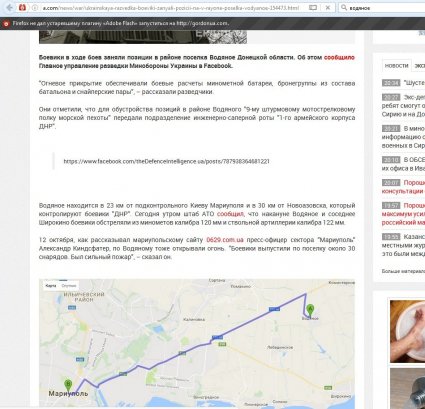Viewport: 425px width, 409px height.
Task: Switch map to Спутник view
Action: click(69, 286)
